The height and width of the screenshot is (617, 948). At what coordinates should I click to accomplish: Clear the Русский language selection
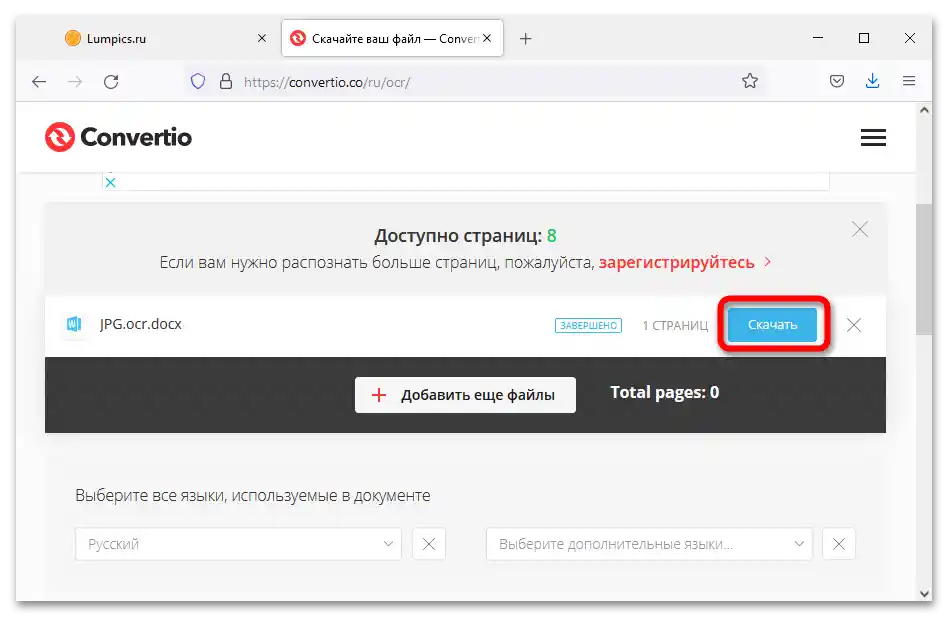click(429, 544)
